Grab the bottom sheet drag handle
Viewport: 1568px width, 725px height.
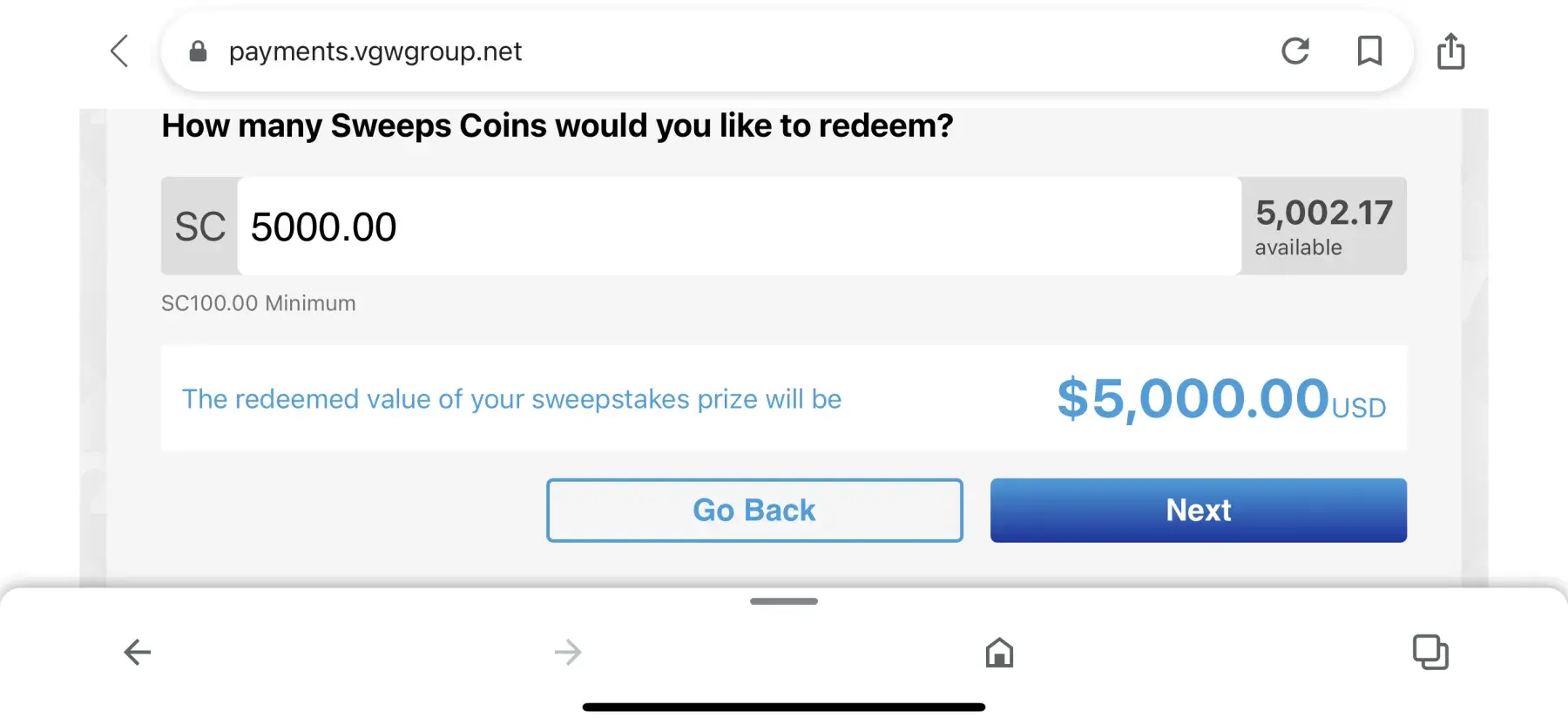[x=784, y=601]
